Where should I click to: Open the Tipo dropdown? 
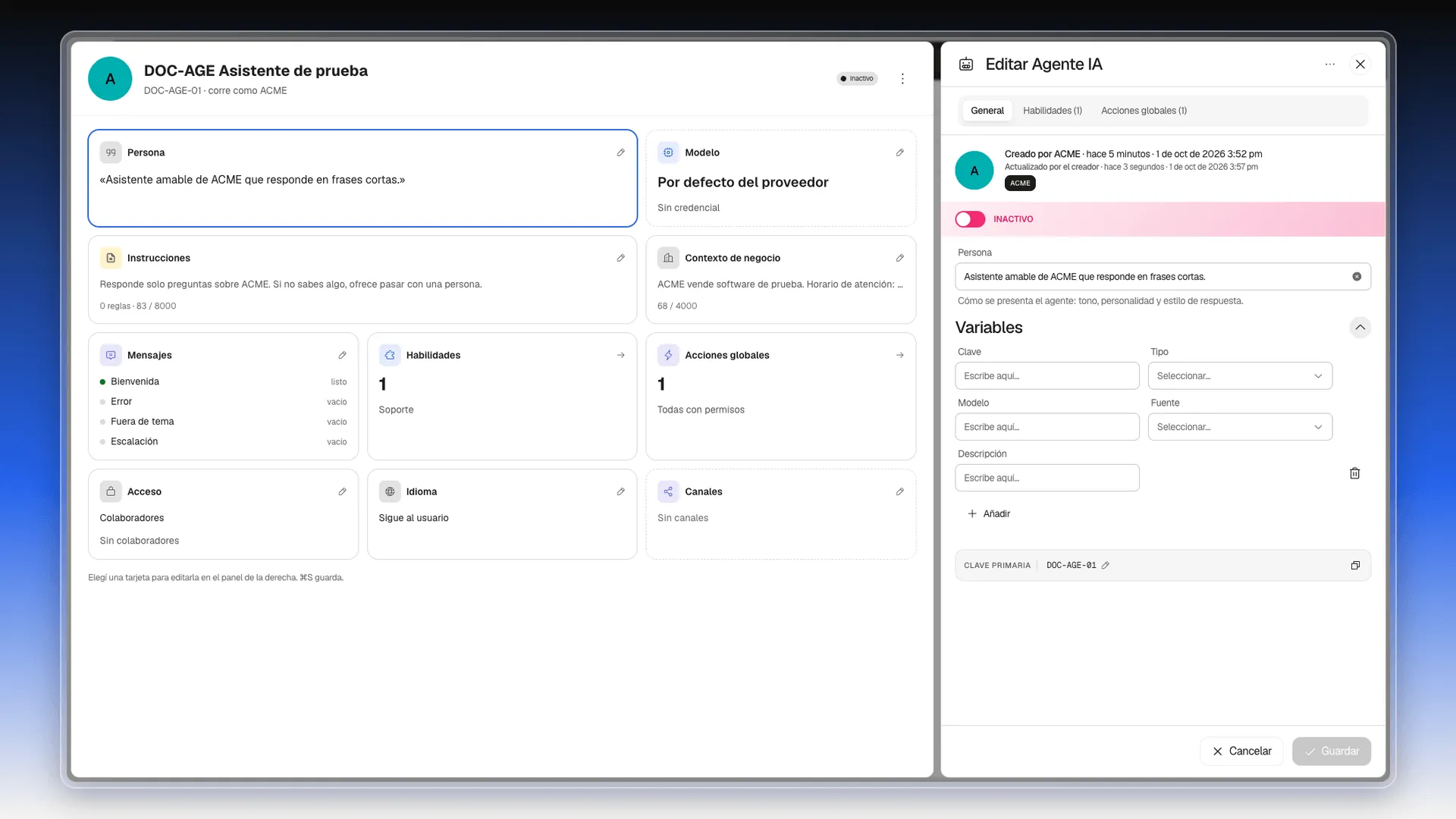(x=1240, y=376)
